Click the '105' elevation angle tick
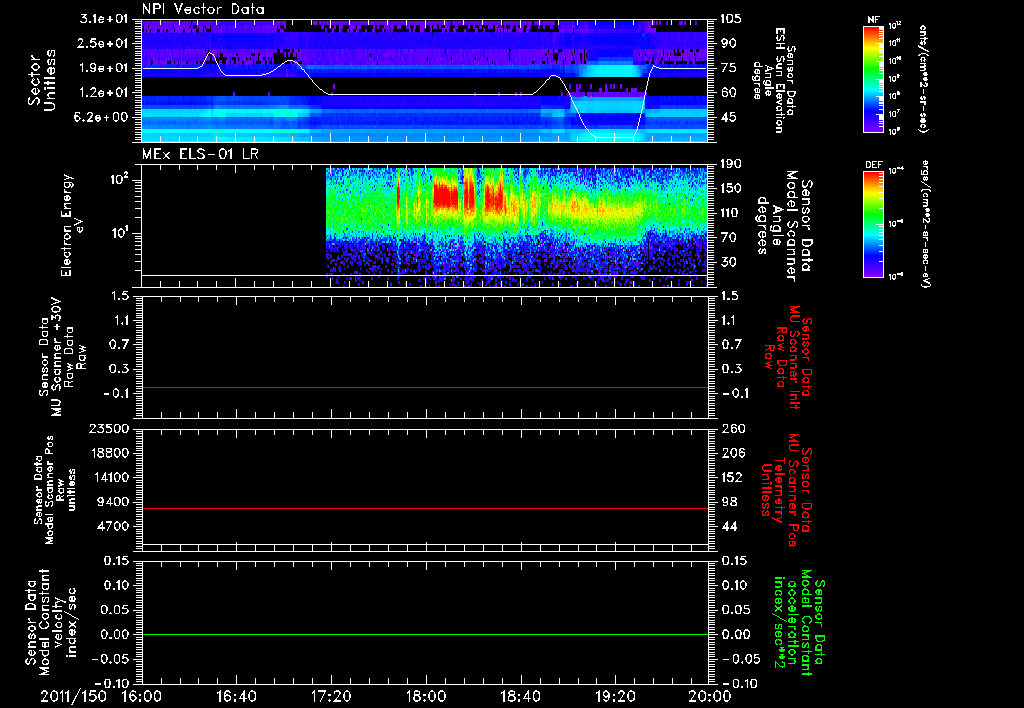The width and height of the screenshot is (1024, 708). click(730, 19)
